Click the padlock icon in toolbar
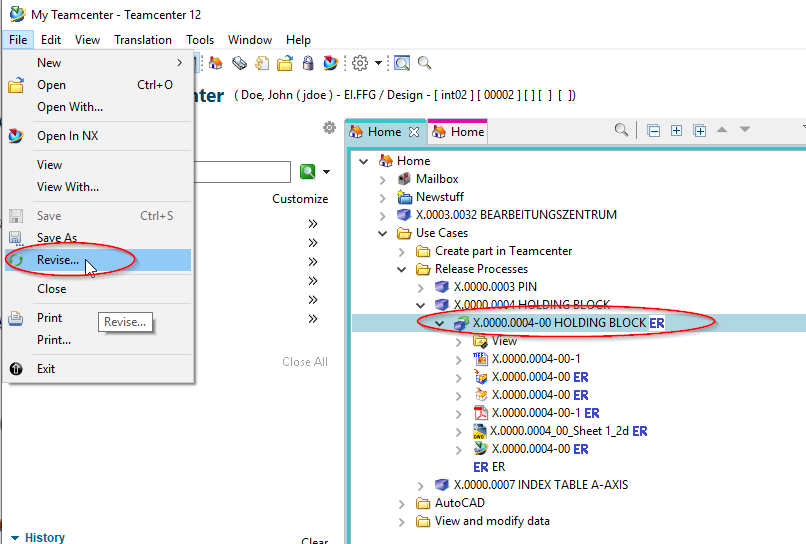The image size is (806, 544). pos(308,63)
